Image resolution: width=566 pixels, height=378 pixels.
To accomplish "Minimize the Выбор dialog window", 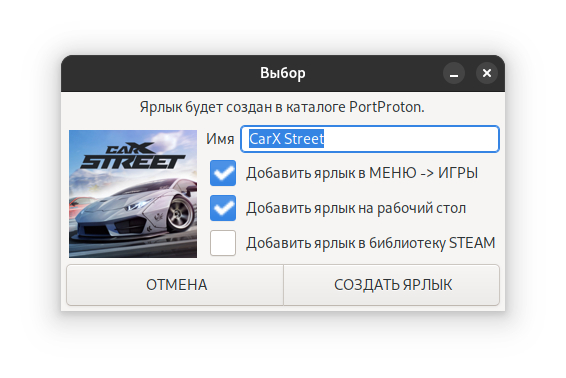I will [454, 73].
